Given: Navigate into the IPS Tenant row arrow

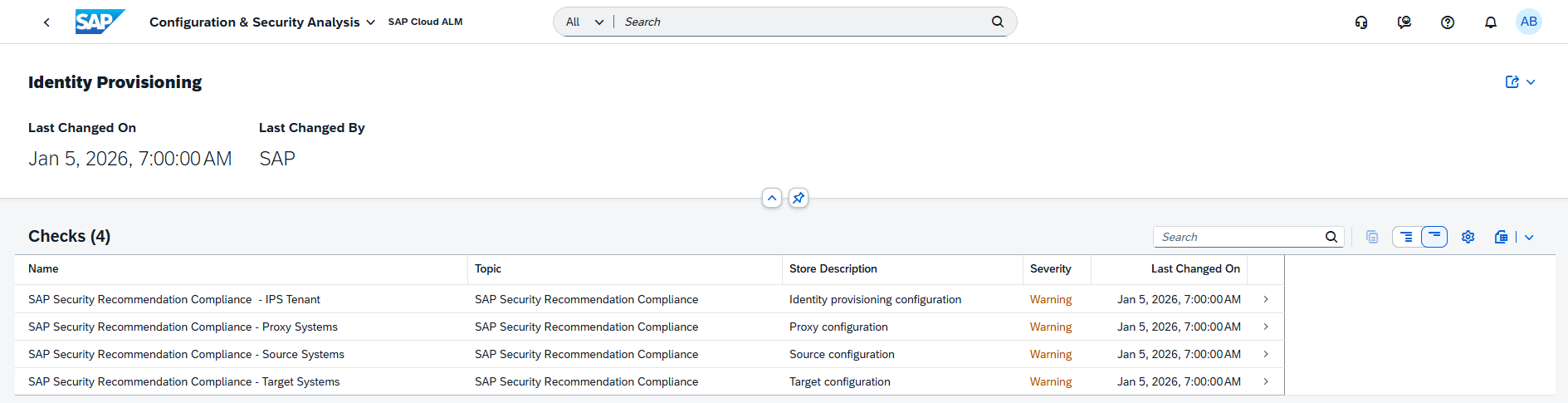Looking at the screenshot, I should (1266, 299).
